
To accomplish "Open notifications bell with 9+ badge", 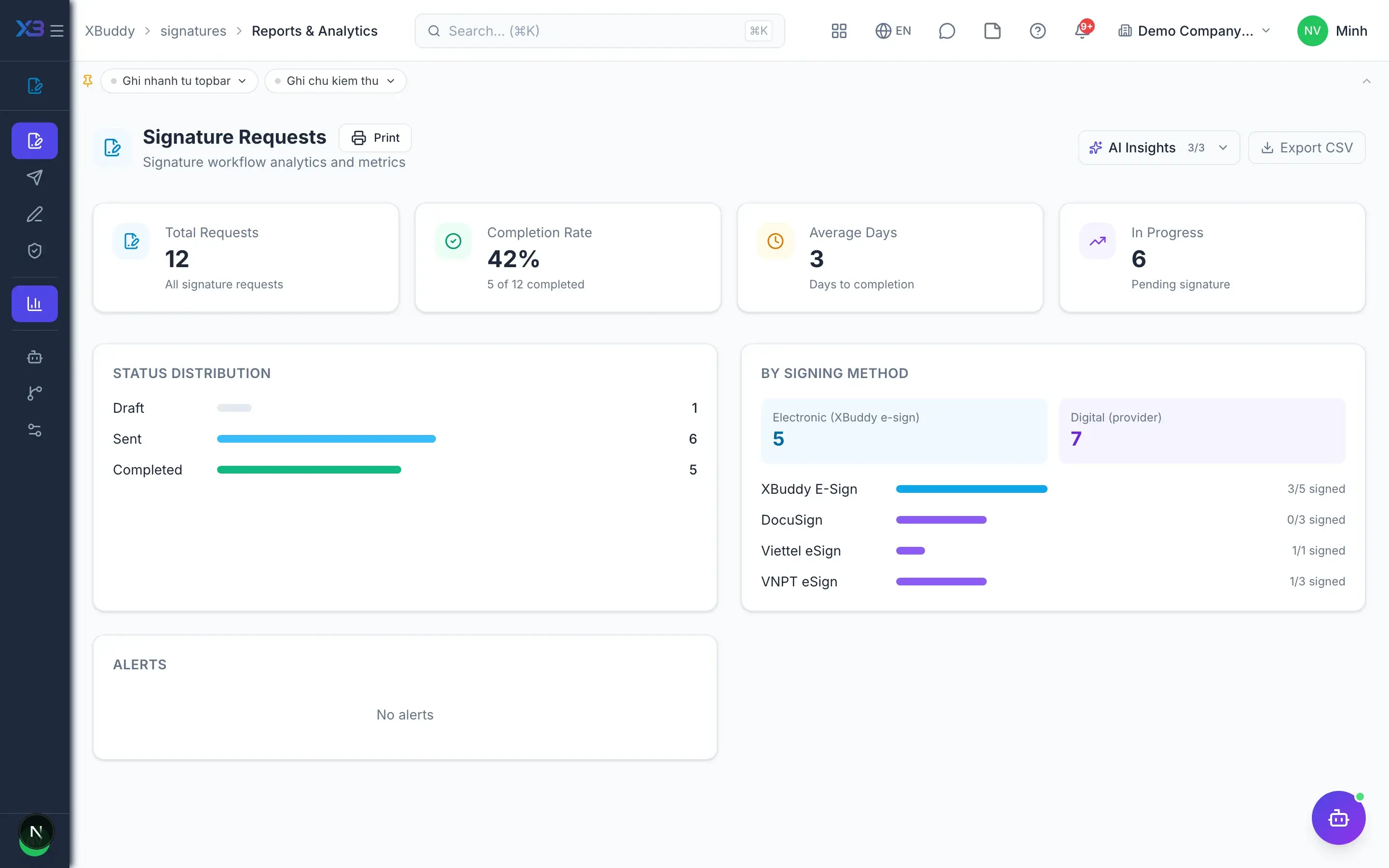I will (x=1083, y=30).
